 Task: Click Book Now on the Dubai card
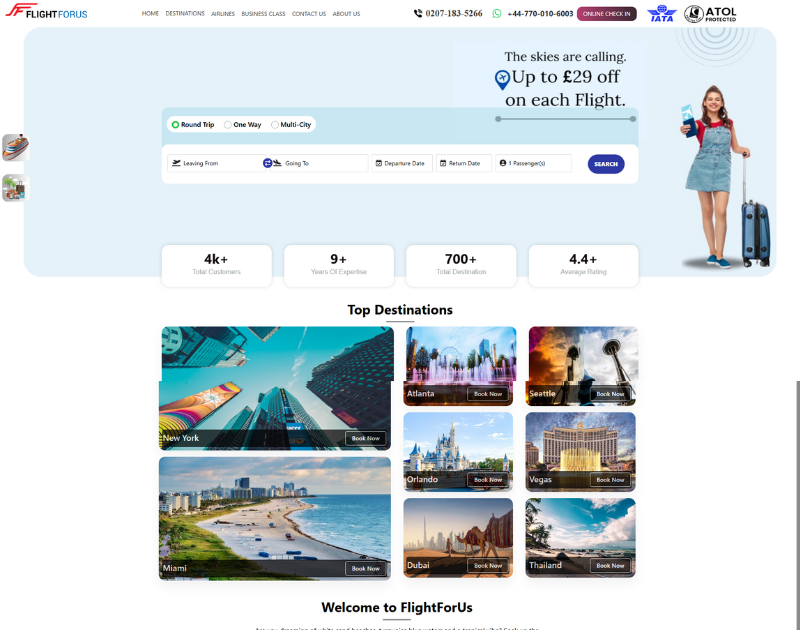(x=488, y=565)
